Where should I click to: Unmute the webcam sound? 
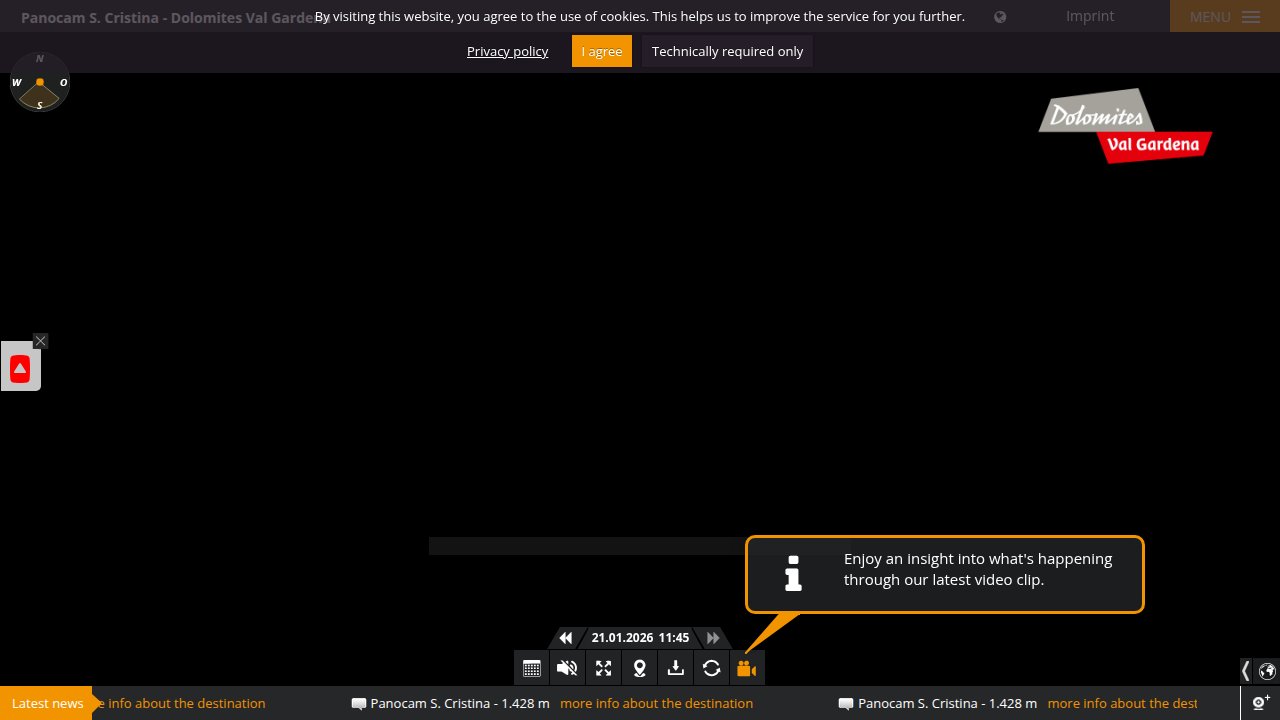[567, 668]
